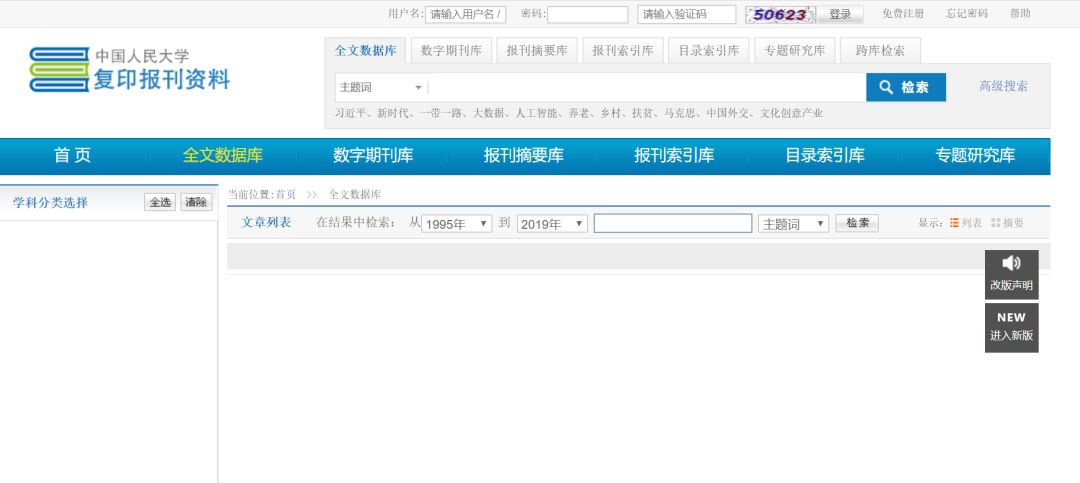This screenshot has width=1080, height=483.
Task: Click the 免费注册 link
Action: click(x=903, y=14)
